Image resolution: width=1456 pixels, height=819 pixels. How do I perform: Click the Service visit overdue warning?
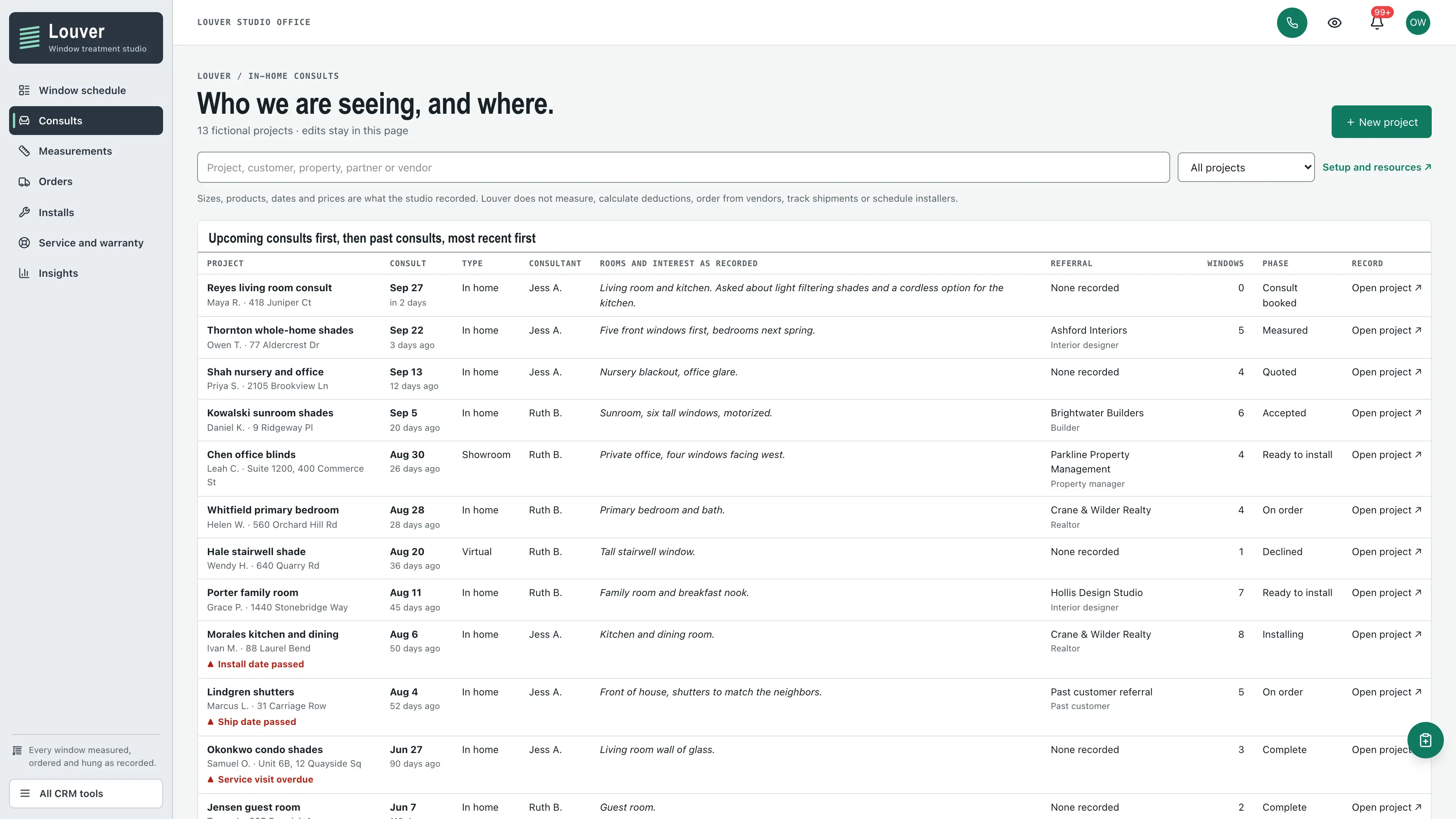coord(260,780)
